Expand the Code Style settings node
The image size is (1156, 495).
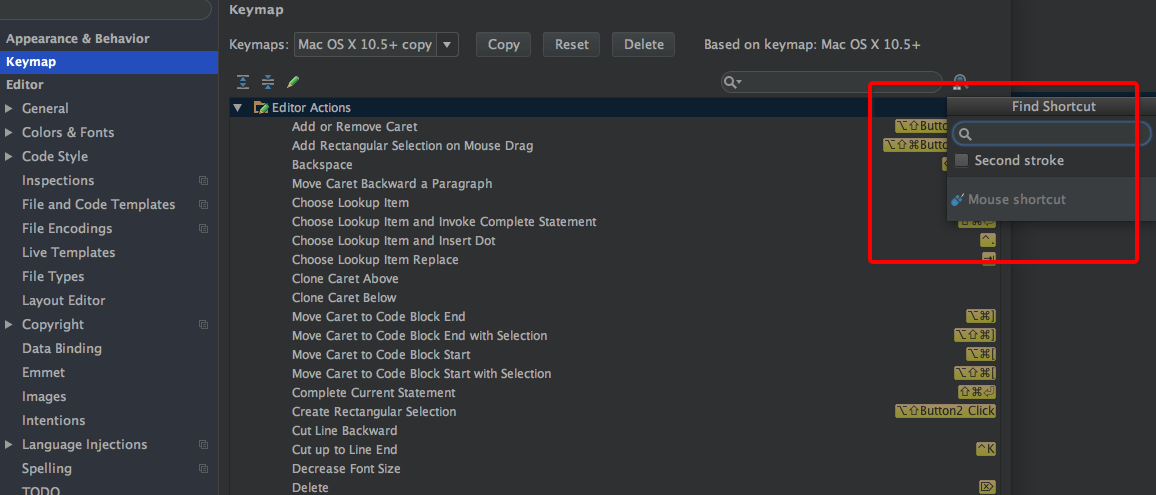9,157
